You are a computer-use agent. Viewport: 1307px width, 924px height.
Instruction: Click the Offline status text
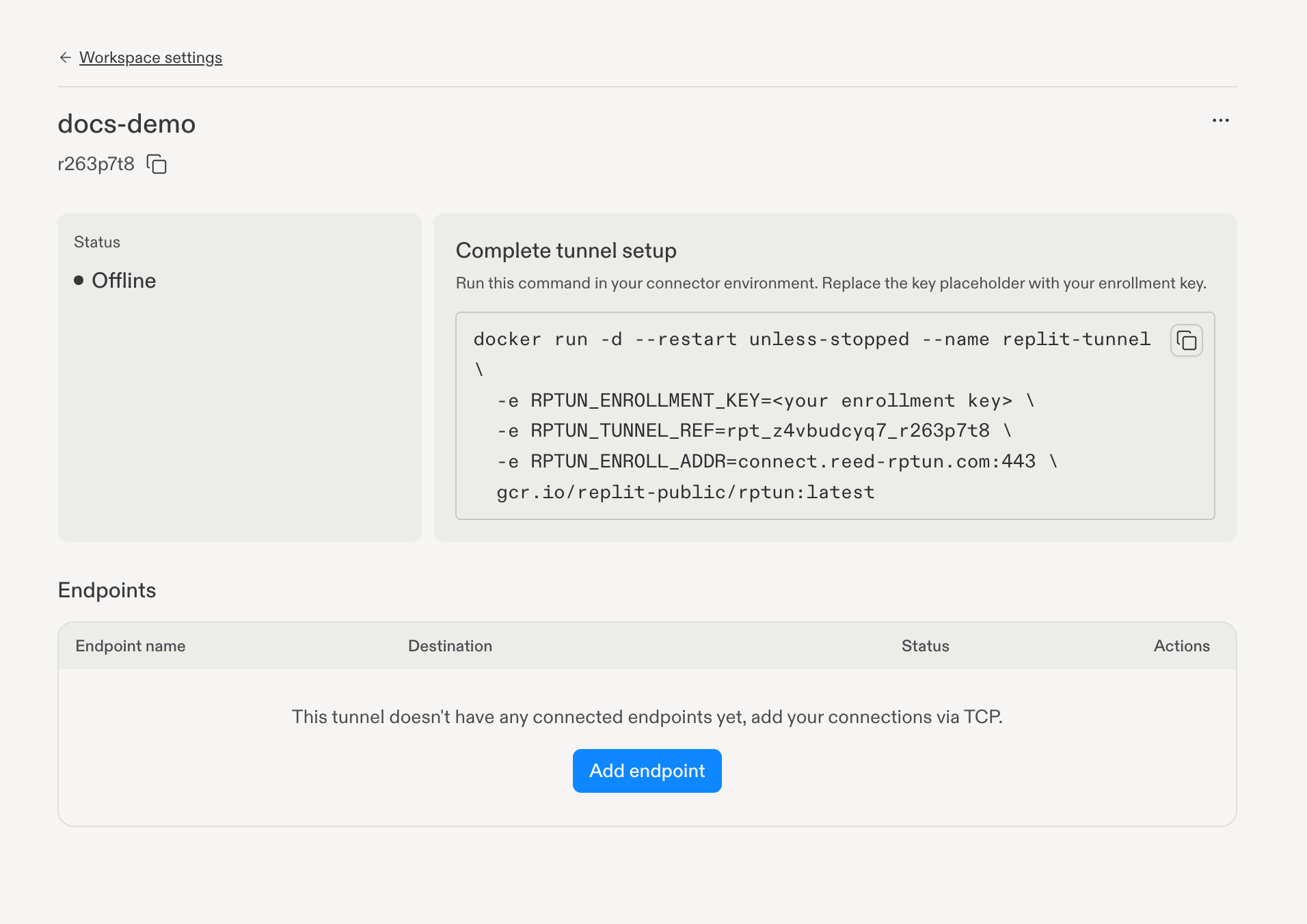(x=124, y=280)
